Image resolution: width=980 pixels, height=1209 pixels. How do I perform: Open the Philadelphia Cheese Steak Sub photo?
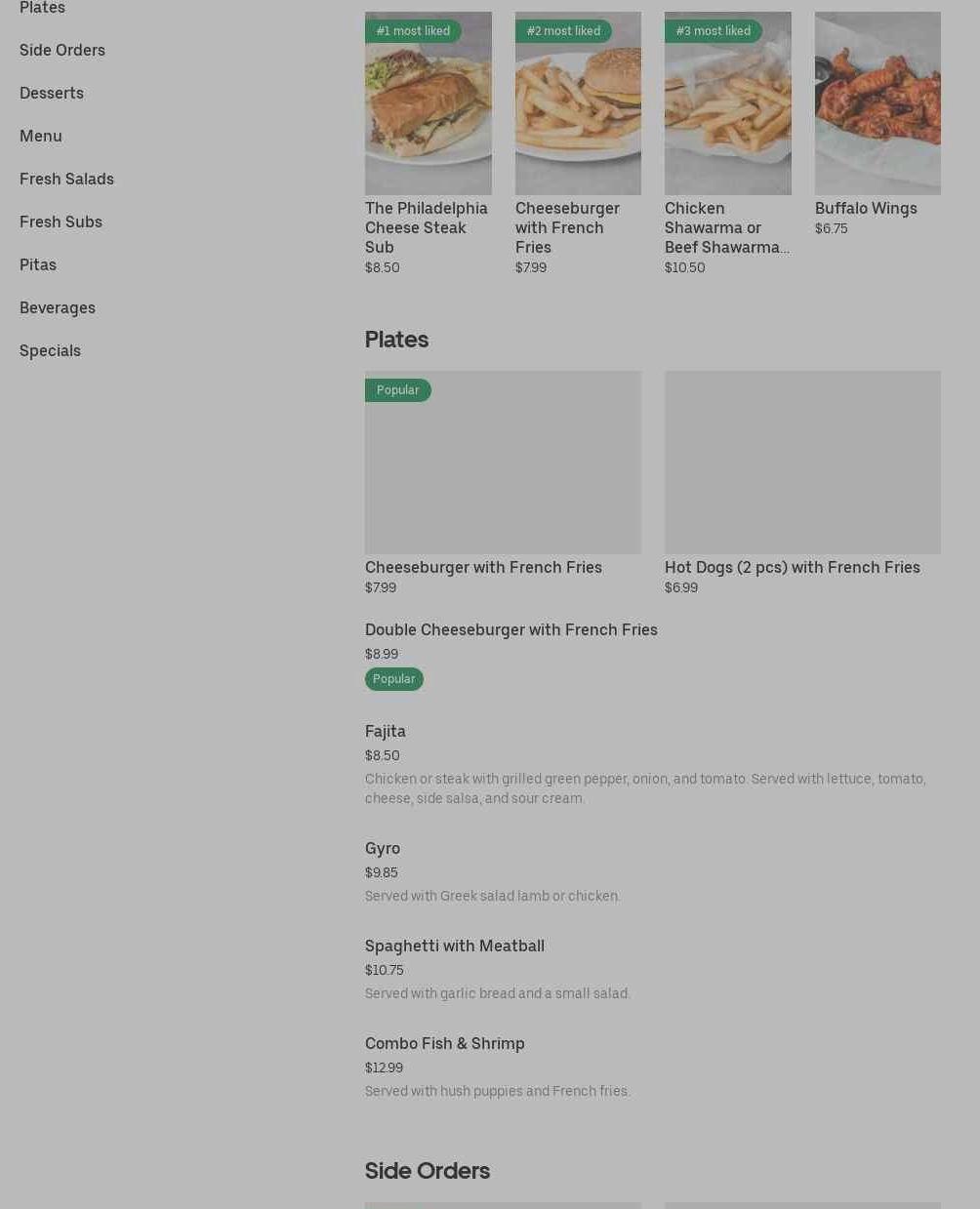pos(428,103)
